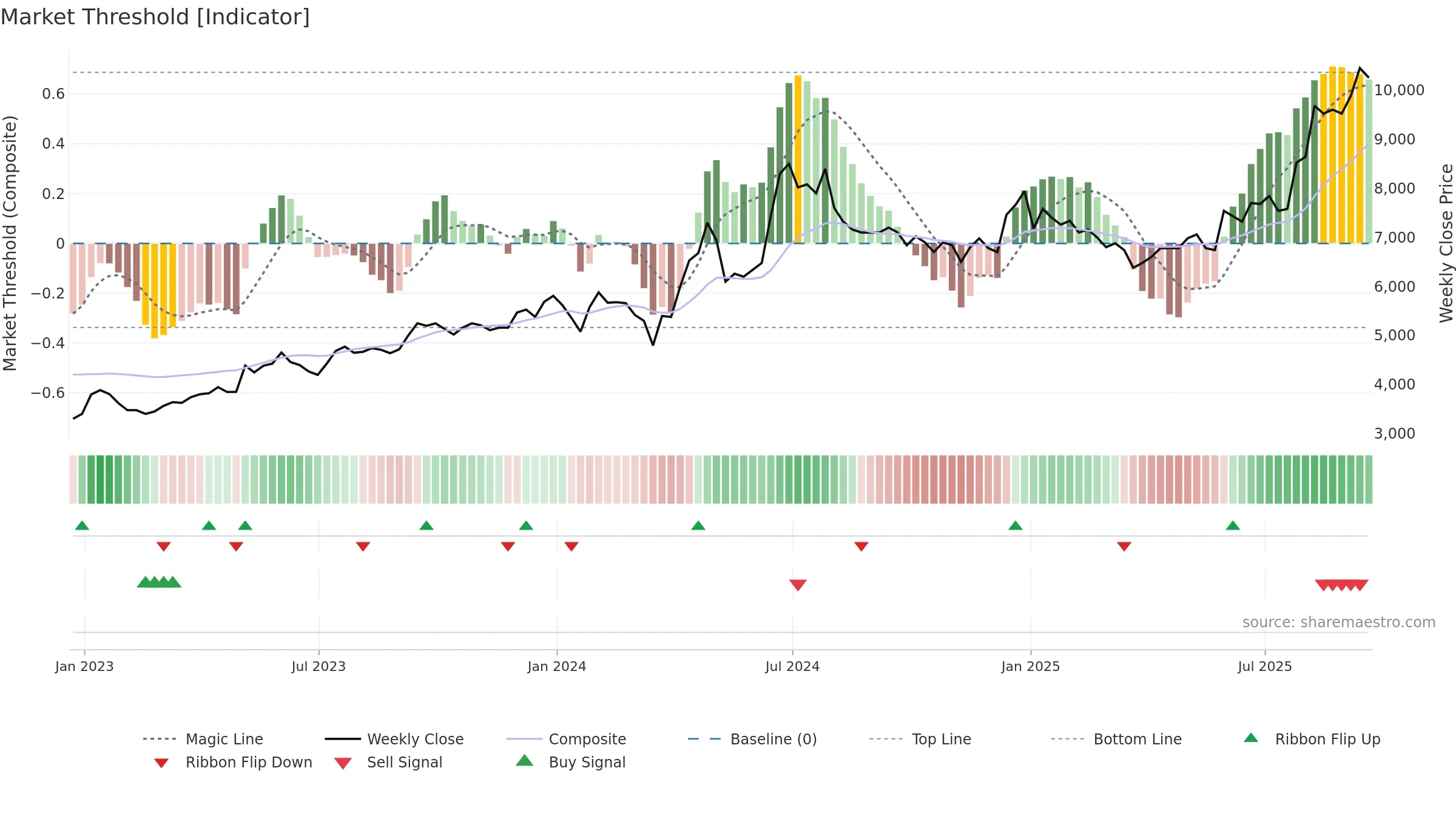Viewport: 1456px width, 819px height.
Task: Click the ribbon flip down marker after Jul 2024
Action: (x=861, y=547)
